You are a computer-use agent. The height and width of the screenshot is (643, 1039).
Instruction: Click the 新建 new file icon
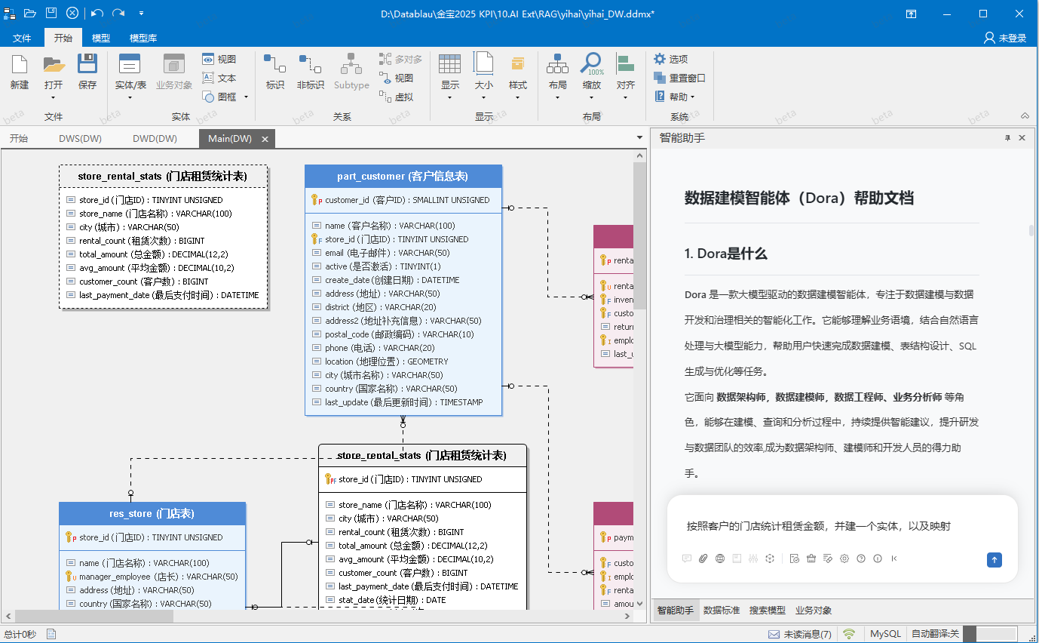(x=19, y=64)
